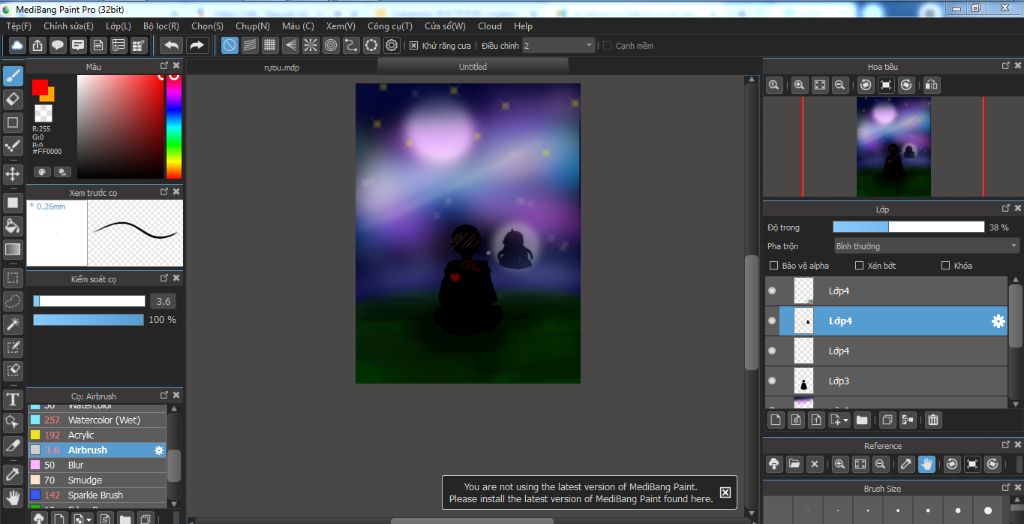
Task: Delete layer using trash icon
Action: coord(933,420)
